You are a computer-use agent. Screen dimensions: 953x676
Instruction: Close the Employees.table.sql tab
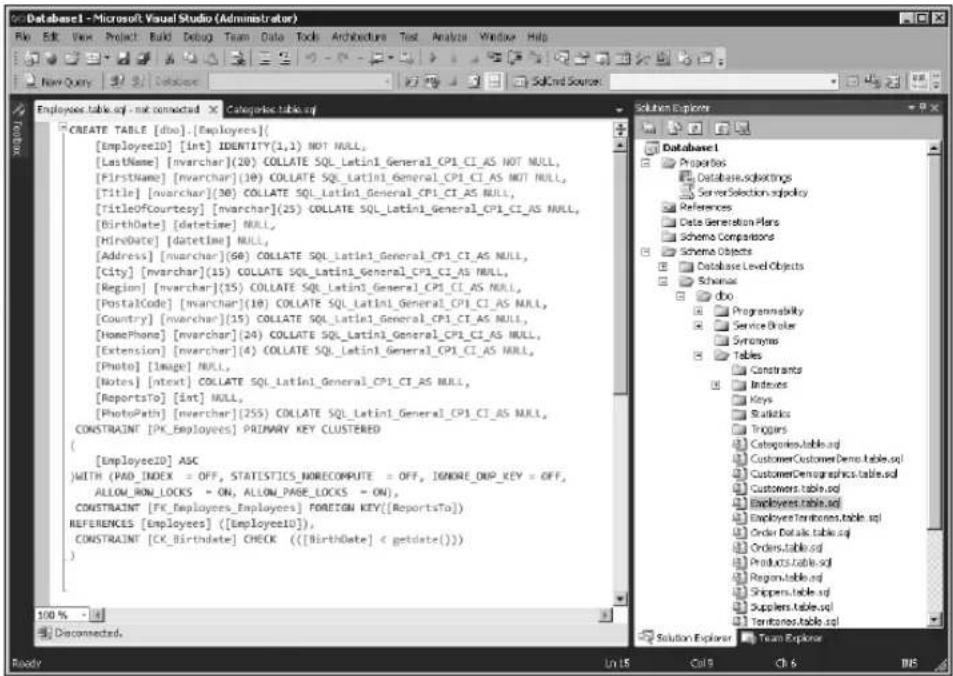[x=213, y=109]
